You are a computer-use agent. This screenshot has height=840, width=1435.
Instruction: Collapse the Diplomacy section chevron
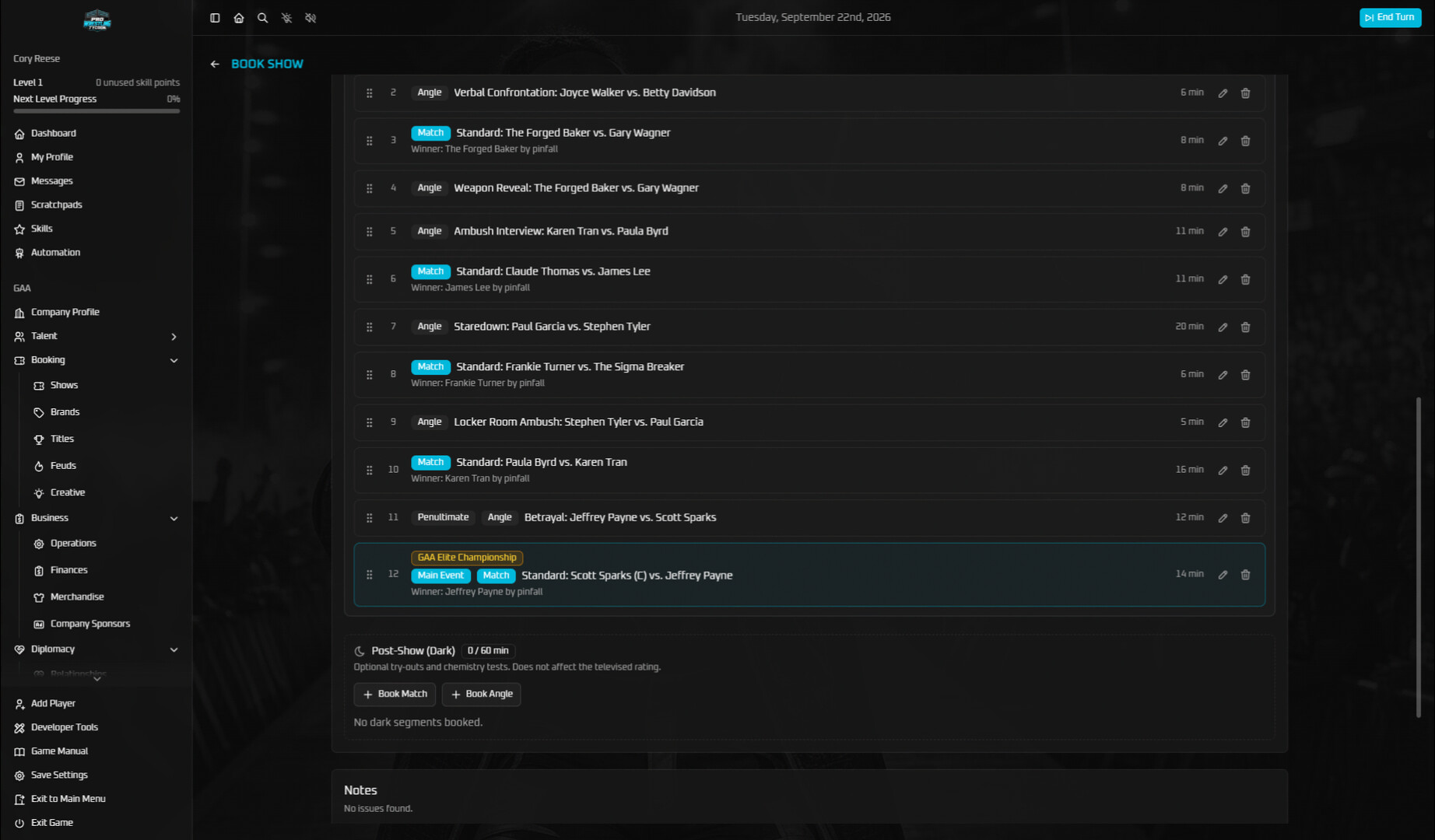[174, 649]
